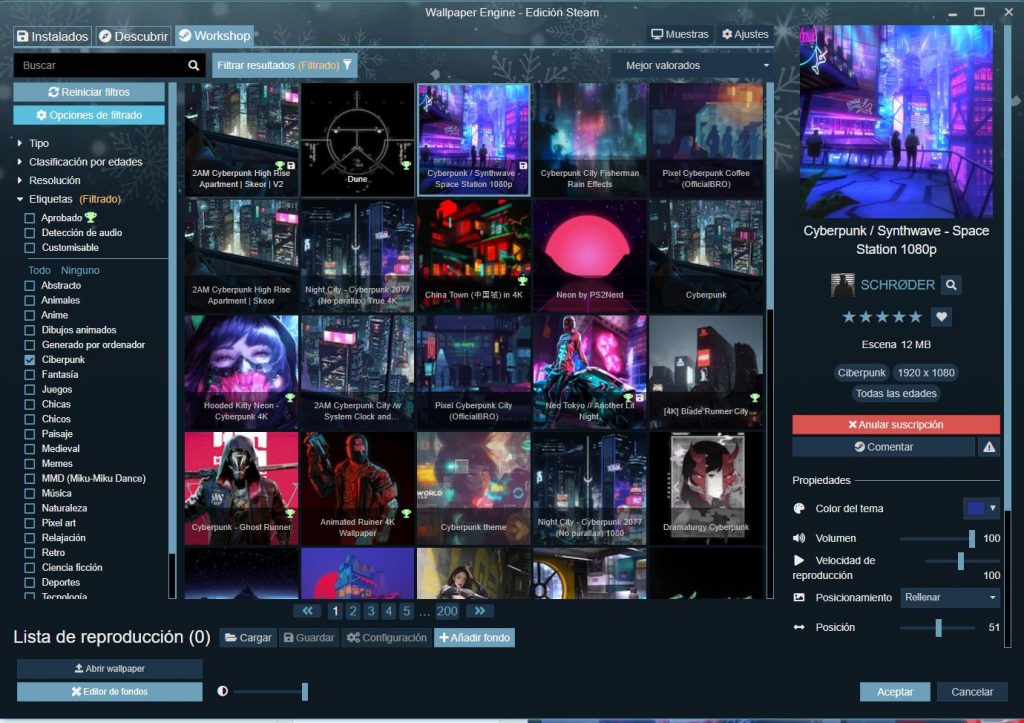Click Guardar playlist button
This screenshot has height=723, width=1024.
click(x=308, y=637)
